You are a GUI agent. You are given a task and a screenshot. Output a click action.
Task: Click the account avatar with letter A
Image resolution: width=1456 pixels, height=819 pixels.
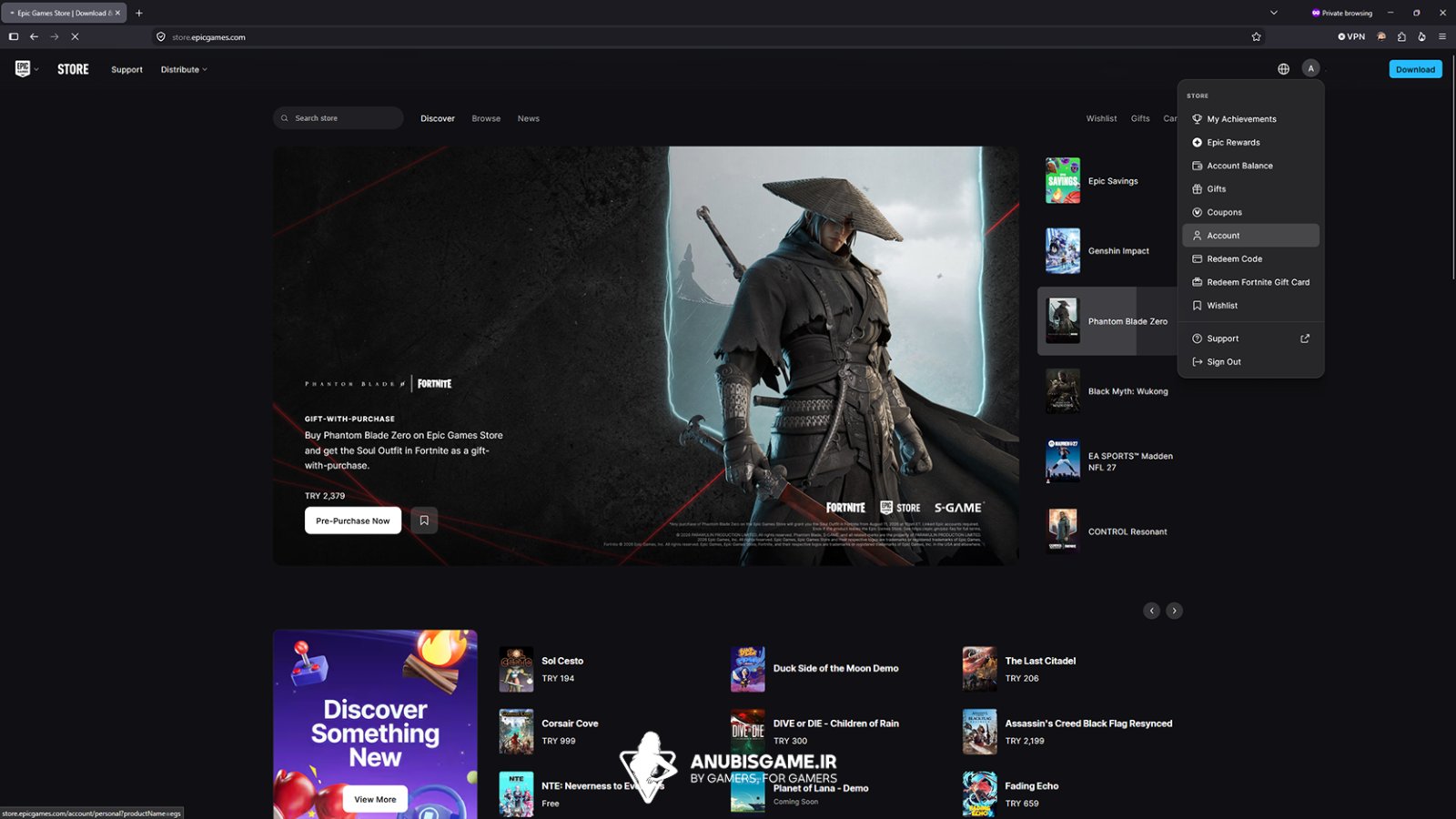pos(1310,69)
